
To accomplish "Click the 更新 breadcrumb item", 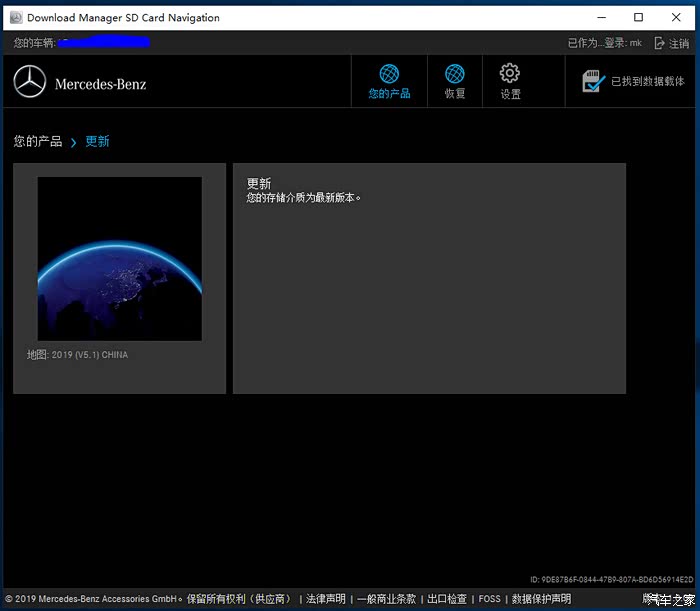I will point(97,142).
